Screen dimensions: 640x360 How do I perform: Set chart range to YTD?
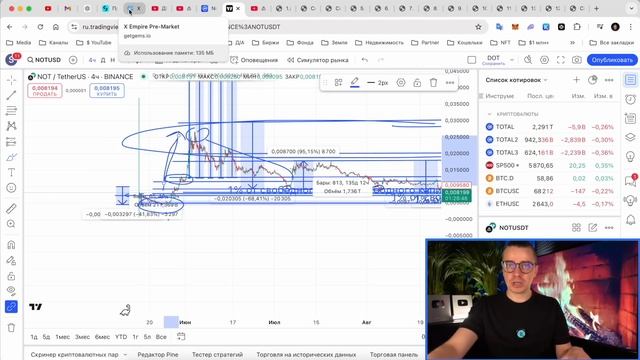pos(121,337)
